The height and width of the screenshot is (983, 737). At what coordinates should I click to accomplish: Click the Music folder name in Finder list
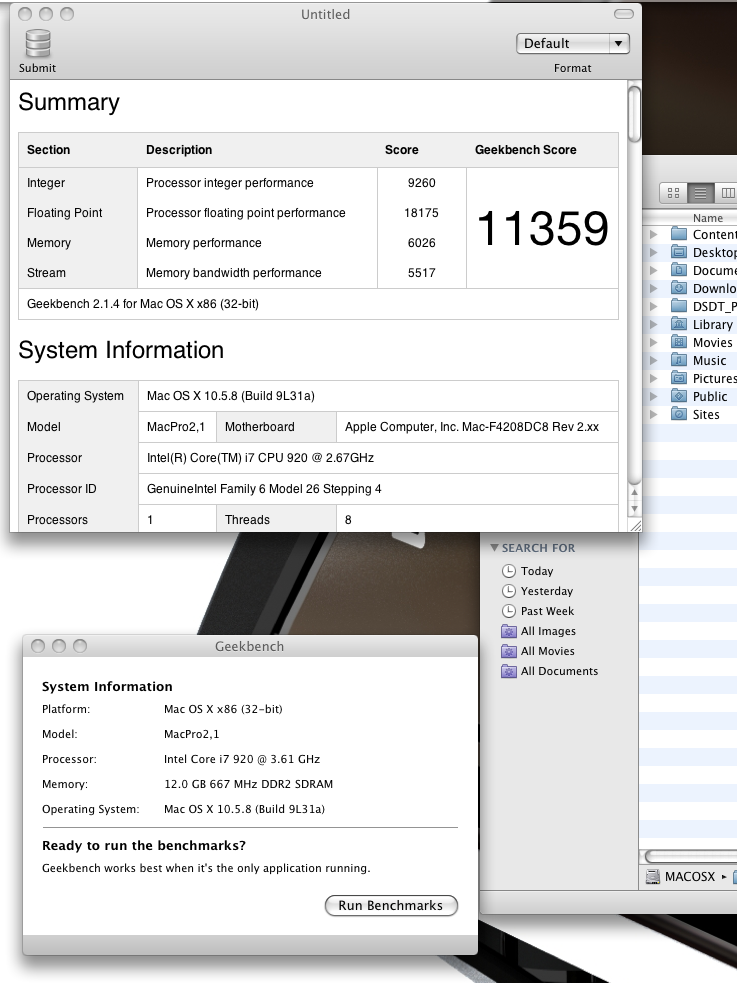(709, 360)
